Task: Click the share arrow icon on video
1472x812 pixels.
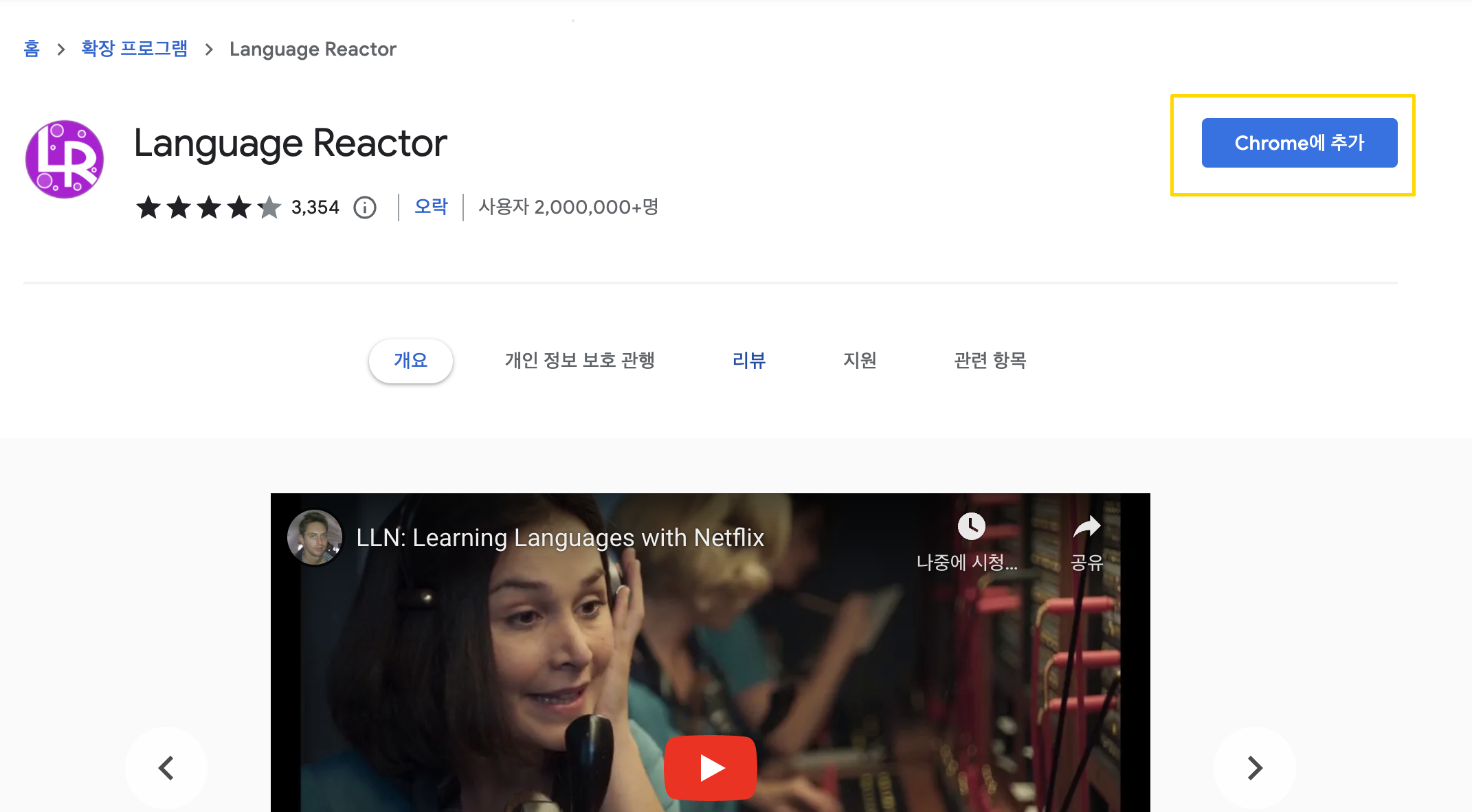Action: click(1087, 527)
